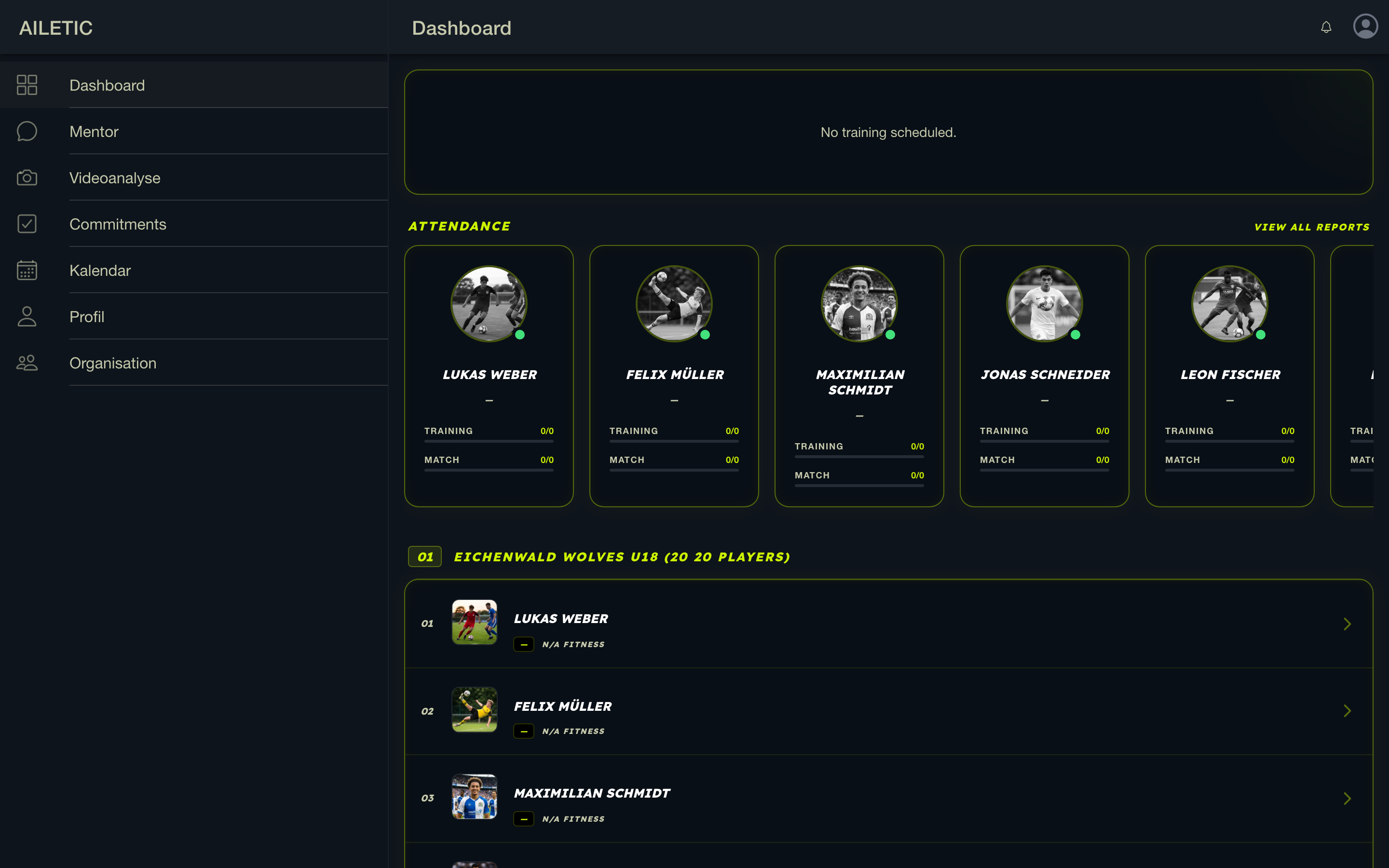Click Felix Müller's fitness dash badge
Screen dimensions: 1389x868
click(523, 732)
